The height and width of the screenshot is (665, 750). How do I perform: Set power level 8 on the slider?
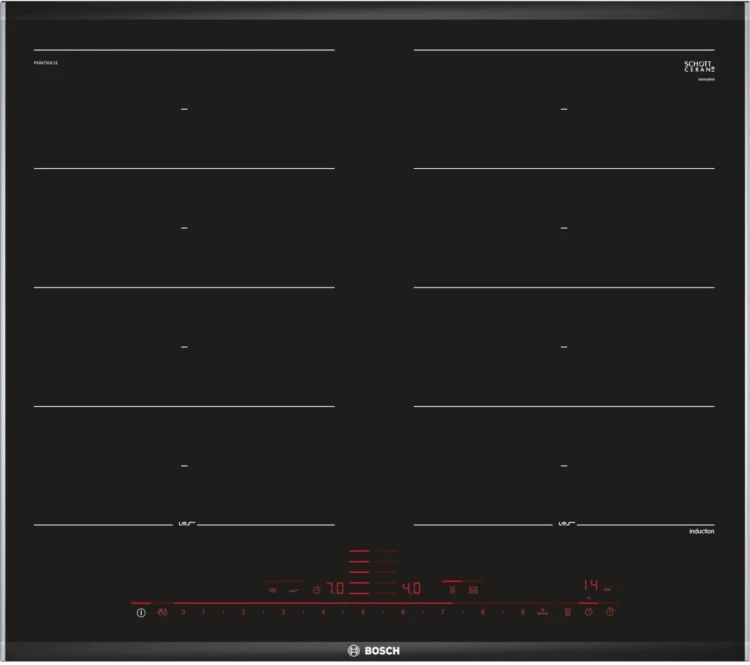point(483,612)
